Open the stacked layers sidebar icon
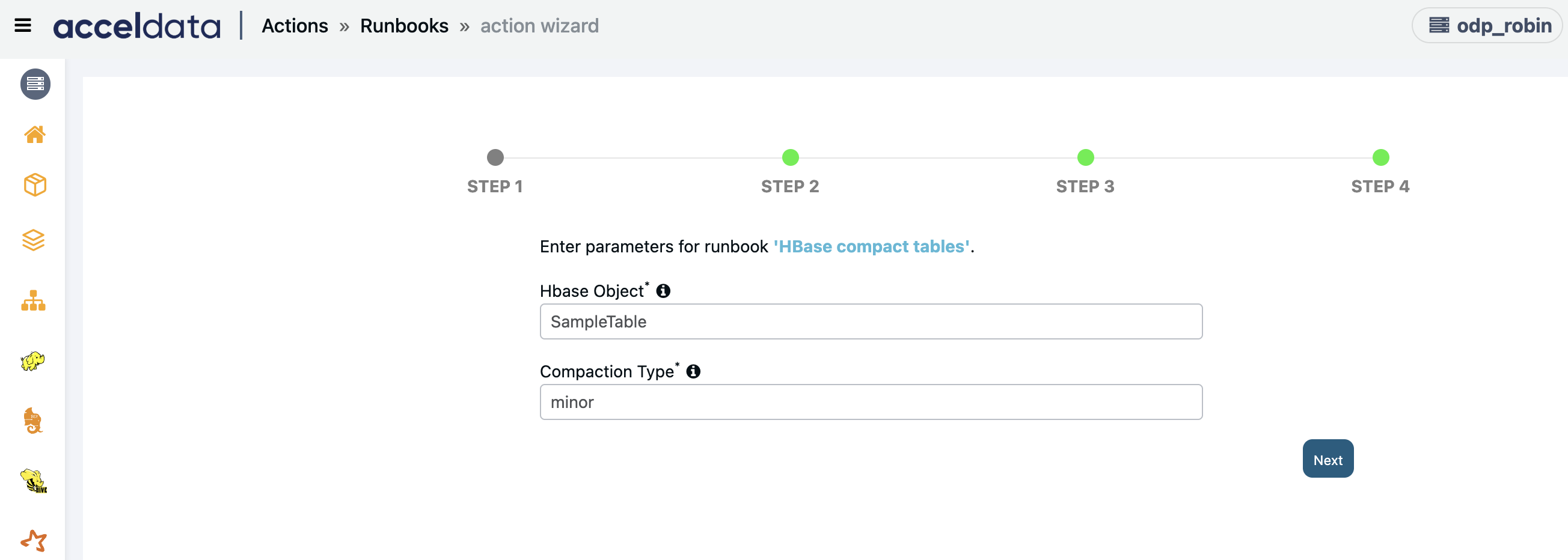 pos(34,240)
